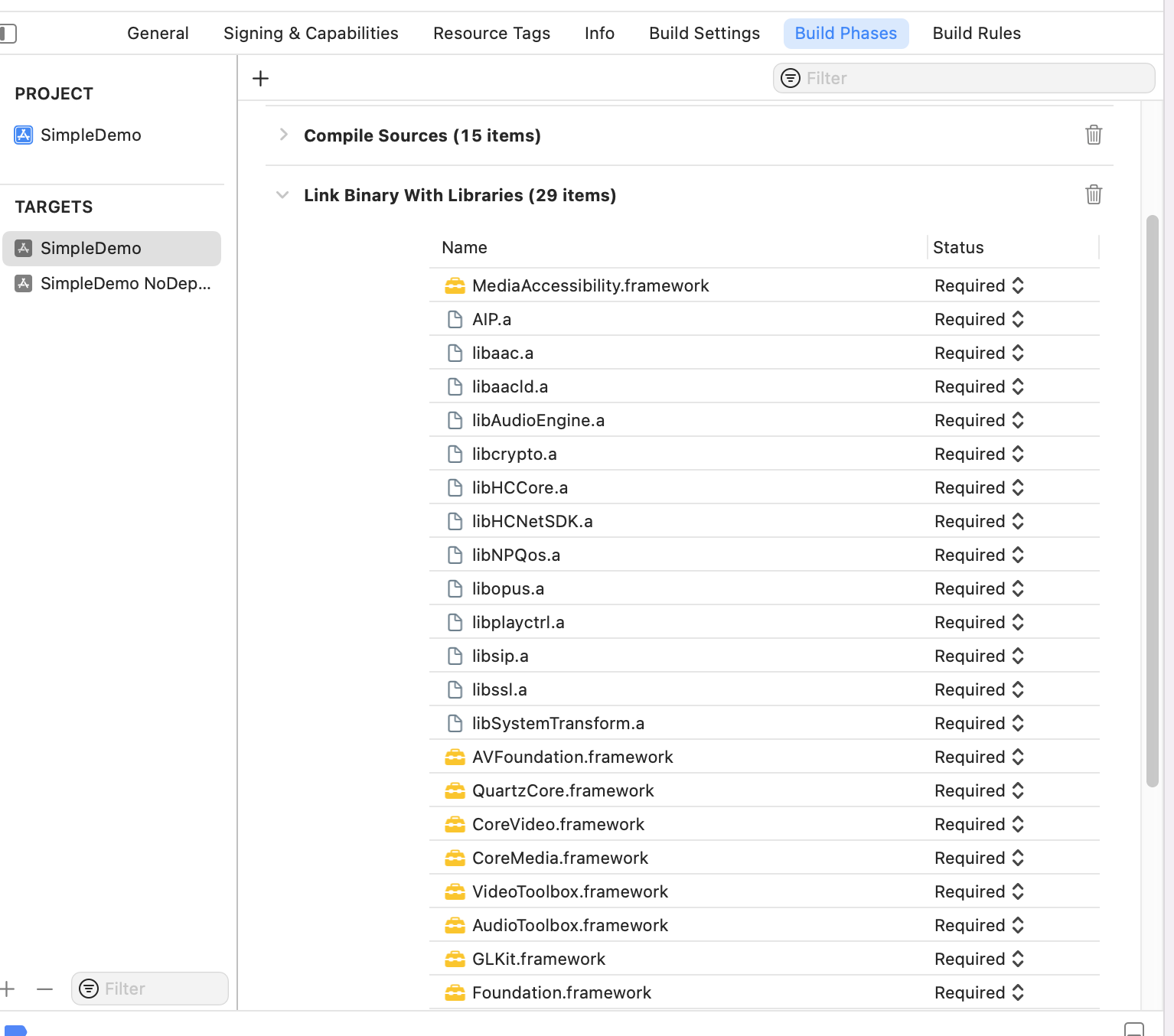Click the SimpleDemo target app icon
Image resolution: width=1174 pixels, height=1036 pixels.
coord(24,248)
